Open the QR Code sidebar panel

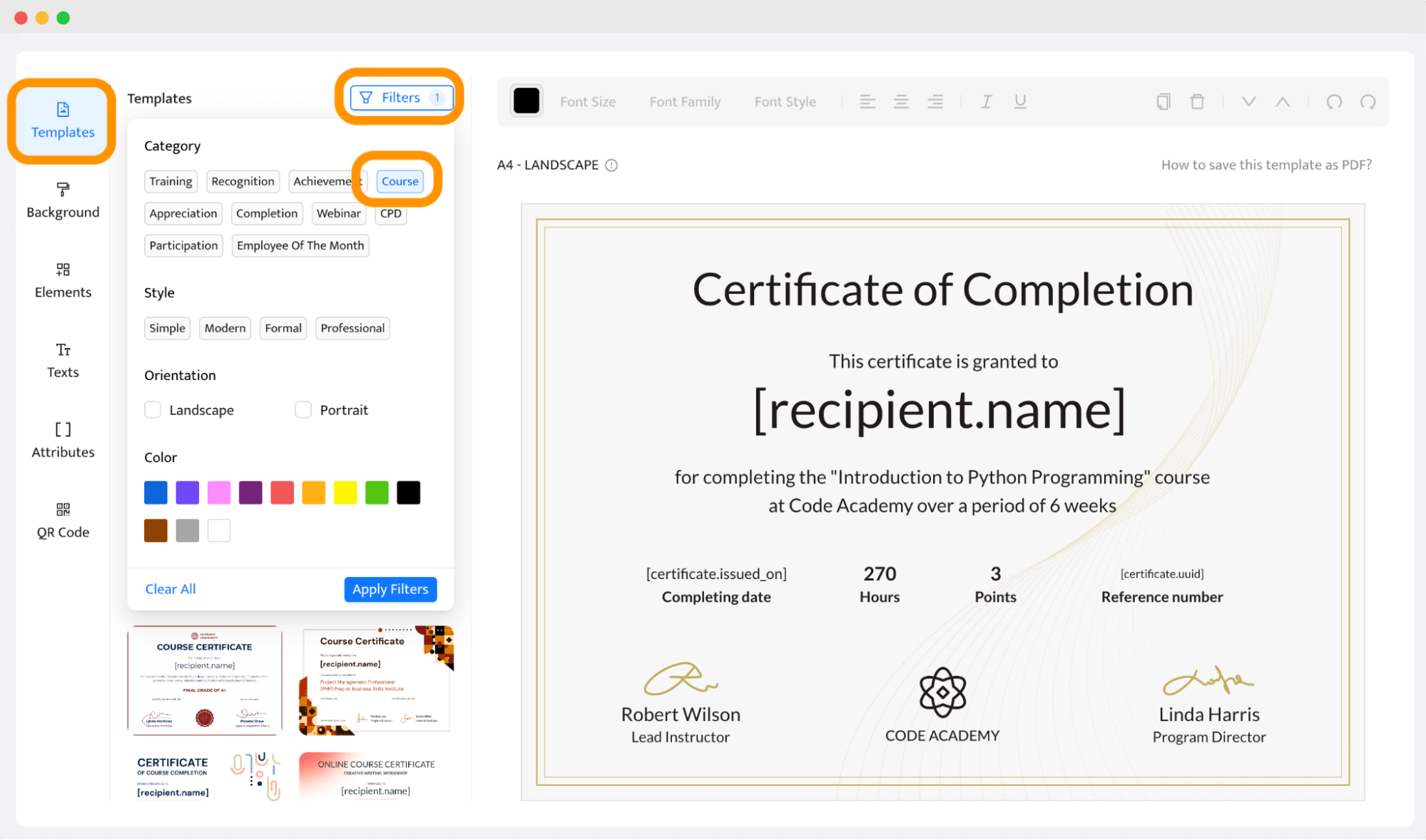click(63, 521)
